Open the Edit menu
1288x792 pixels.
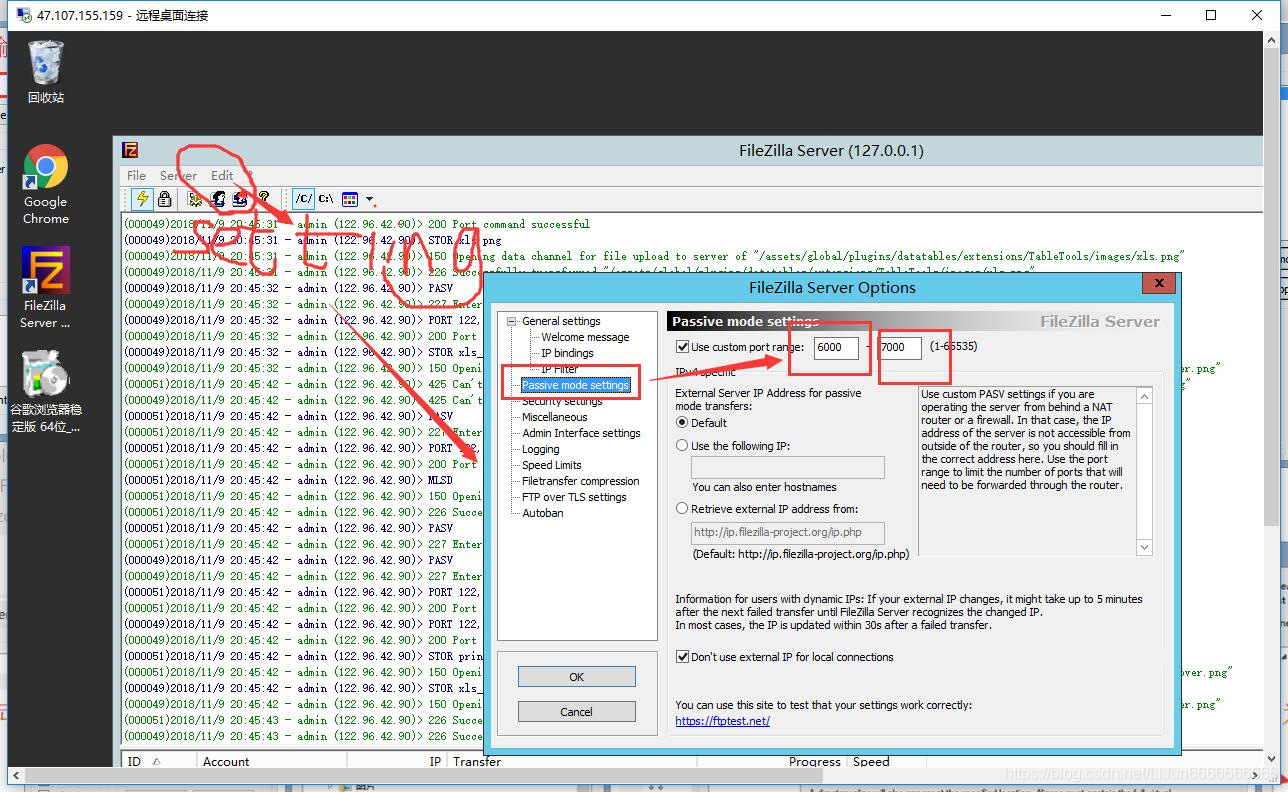[x=222, y=175]
